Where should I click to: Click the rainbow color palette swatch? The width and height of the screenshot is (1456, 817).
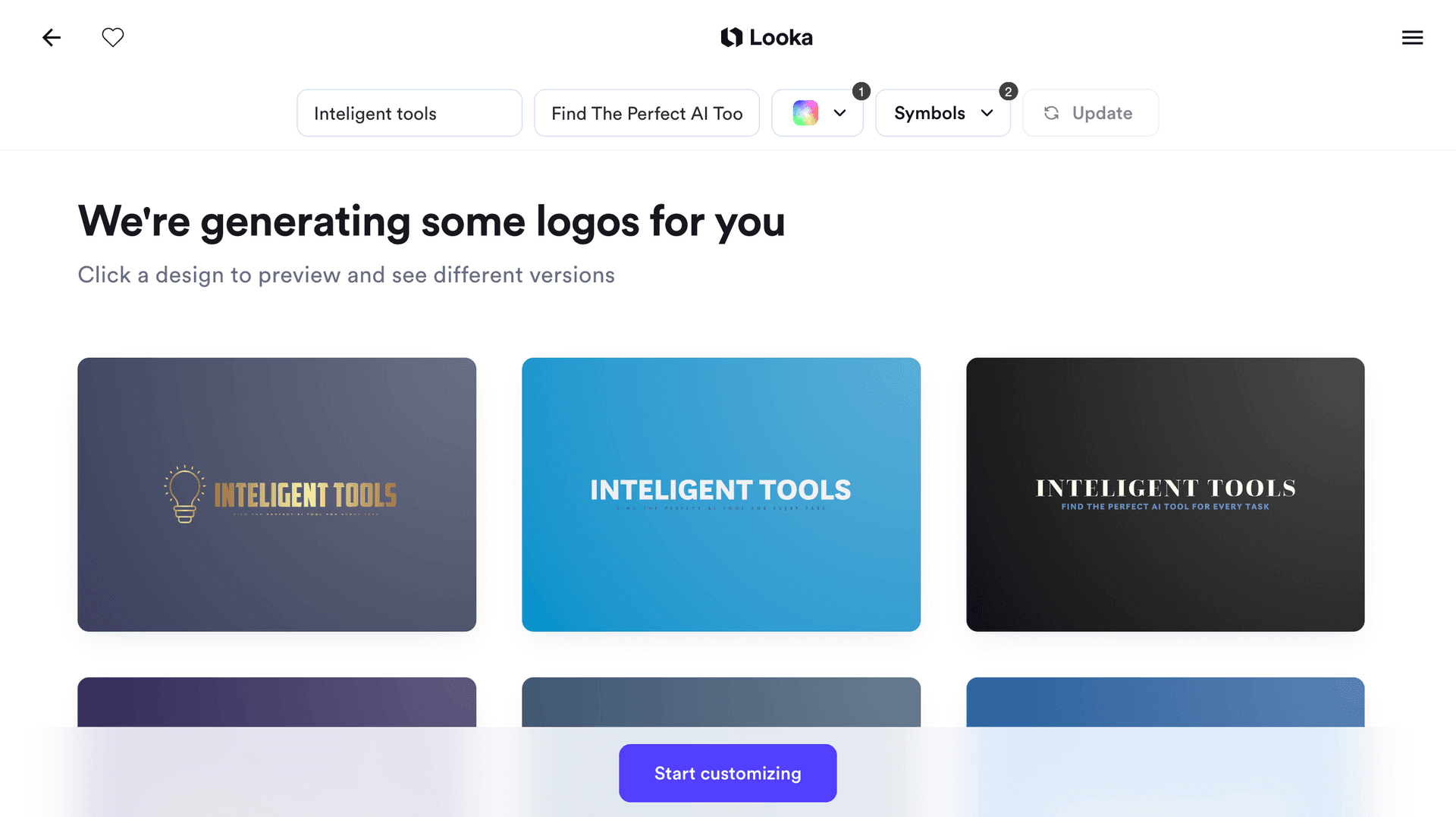click(805, 113)
